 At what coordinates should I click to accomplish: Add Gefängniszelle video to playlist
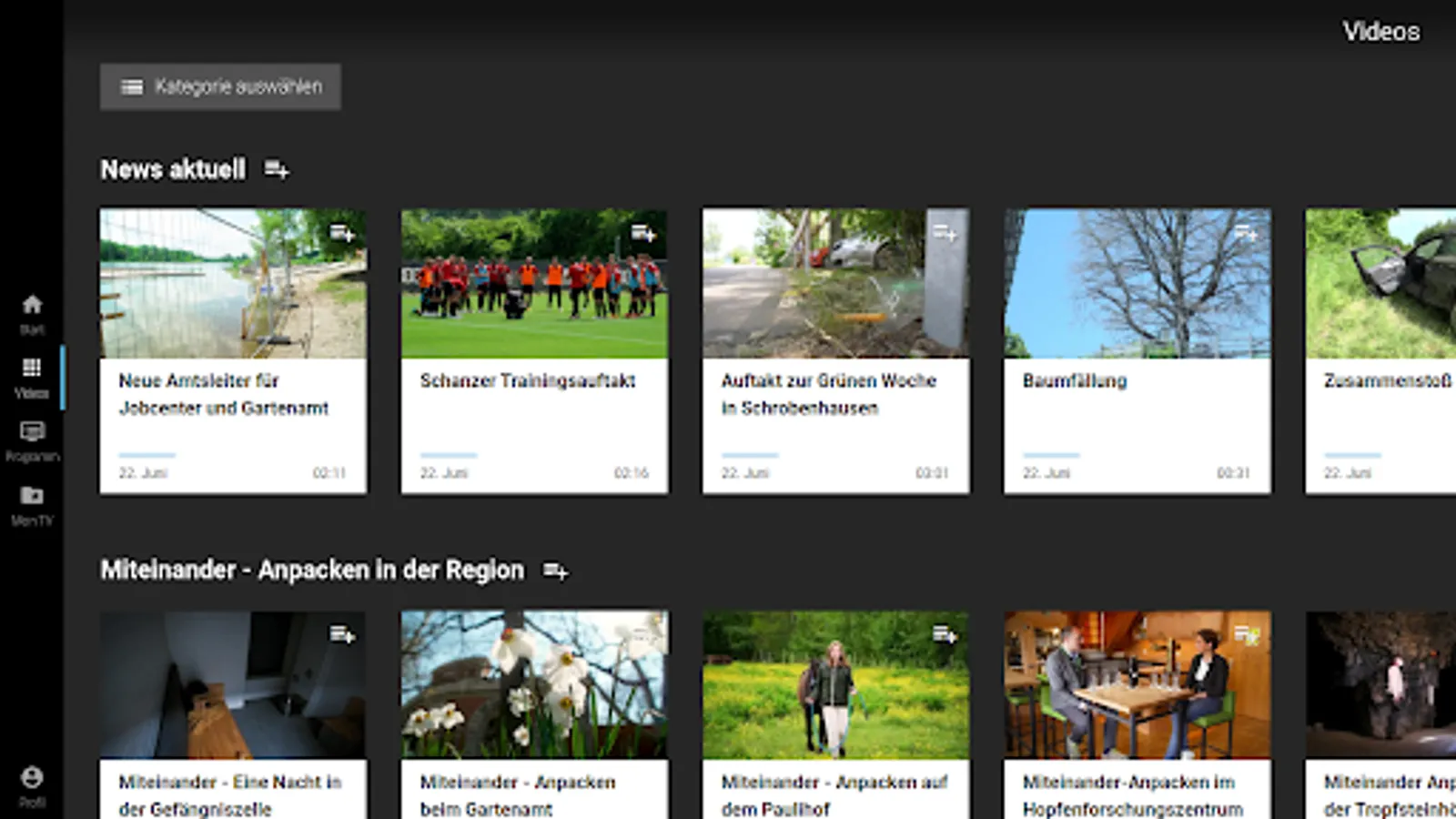(342, 634)
